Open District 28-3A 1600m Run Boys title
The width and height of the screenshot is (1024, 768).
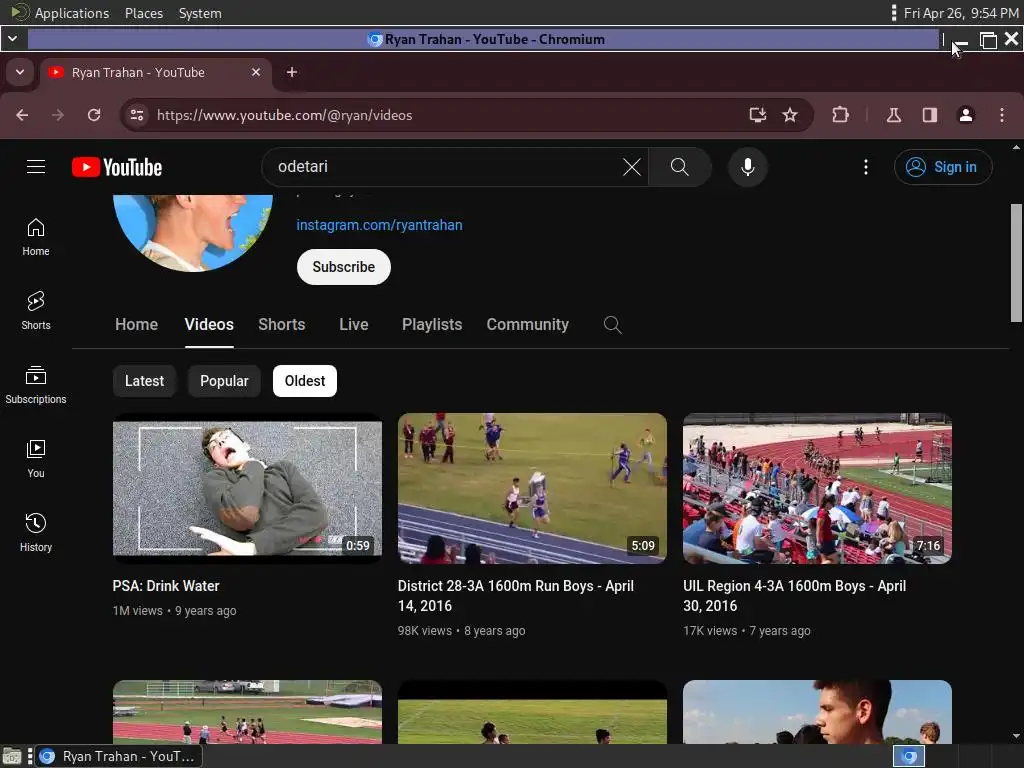pyautogui.click(x=516, y=596)
